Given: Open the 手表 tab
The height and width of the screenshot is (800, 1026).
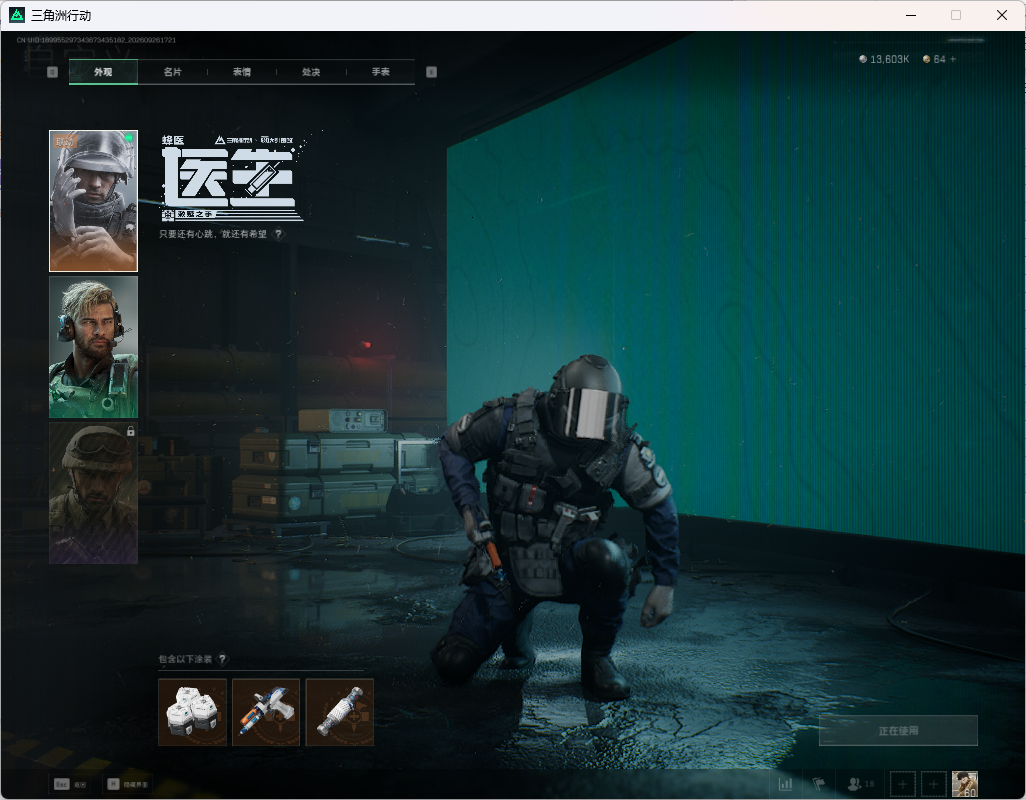Looking at the screenshot, I should (x=380, y=72).
